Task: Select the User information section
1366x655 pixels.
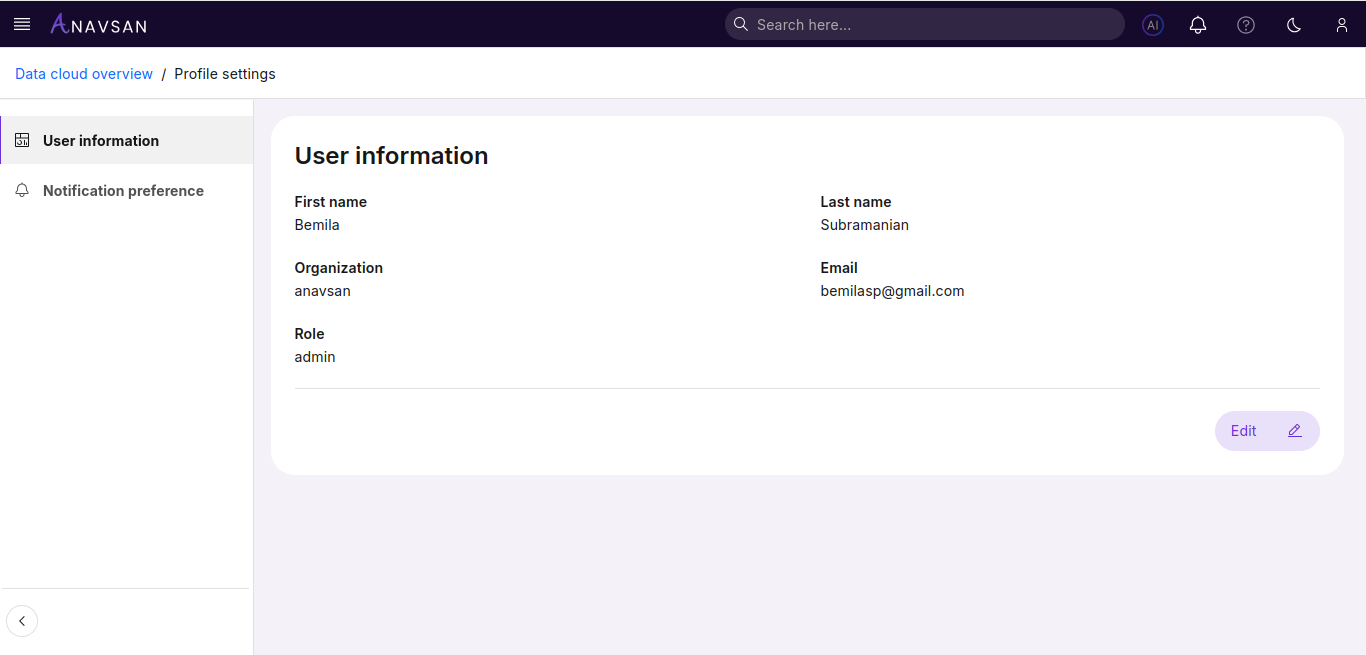Action: tap(101, 140)
